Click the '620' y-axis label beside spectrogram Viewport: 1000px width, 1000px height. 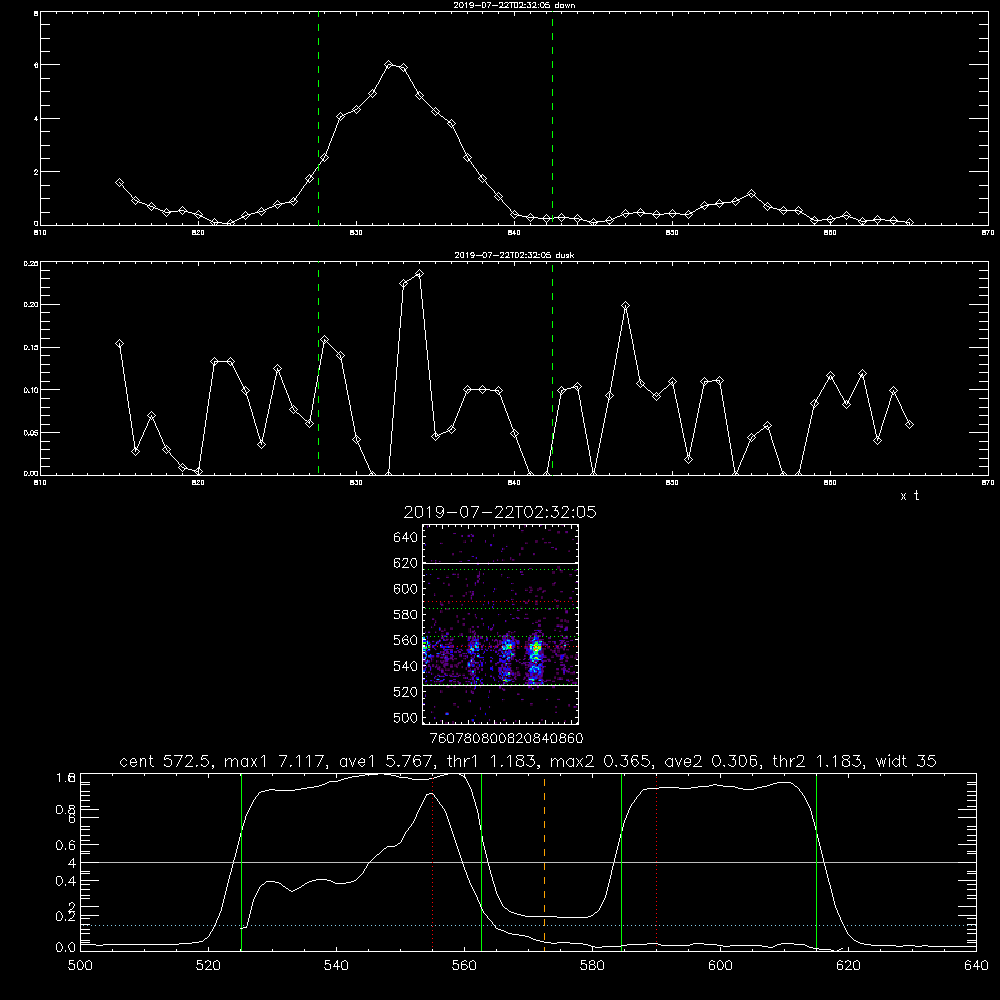click(406, 563)
